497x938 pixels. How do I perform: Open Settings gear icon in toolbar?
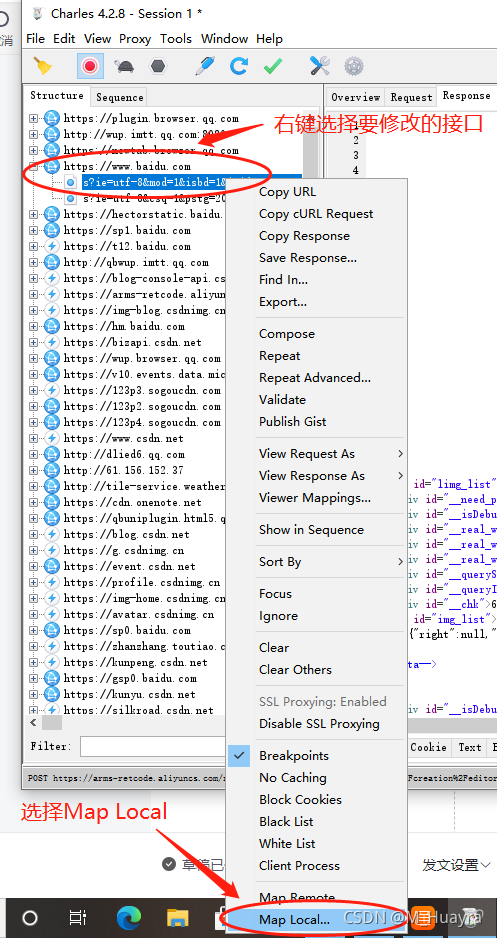(354, 66)
